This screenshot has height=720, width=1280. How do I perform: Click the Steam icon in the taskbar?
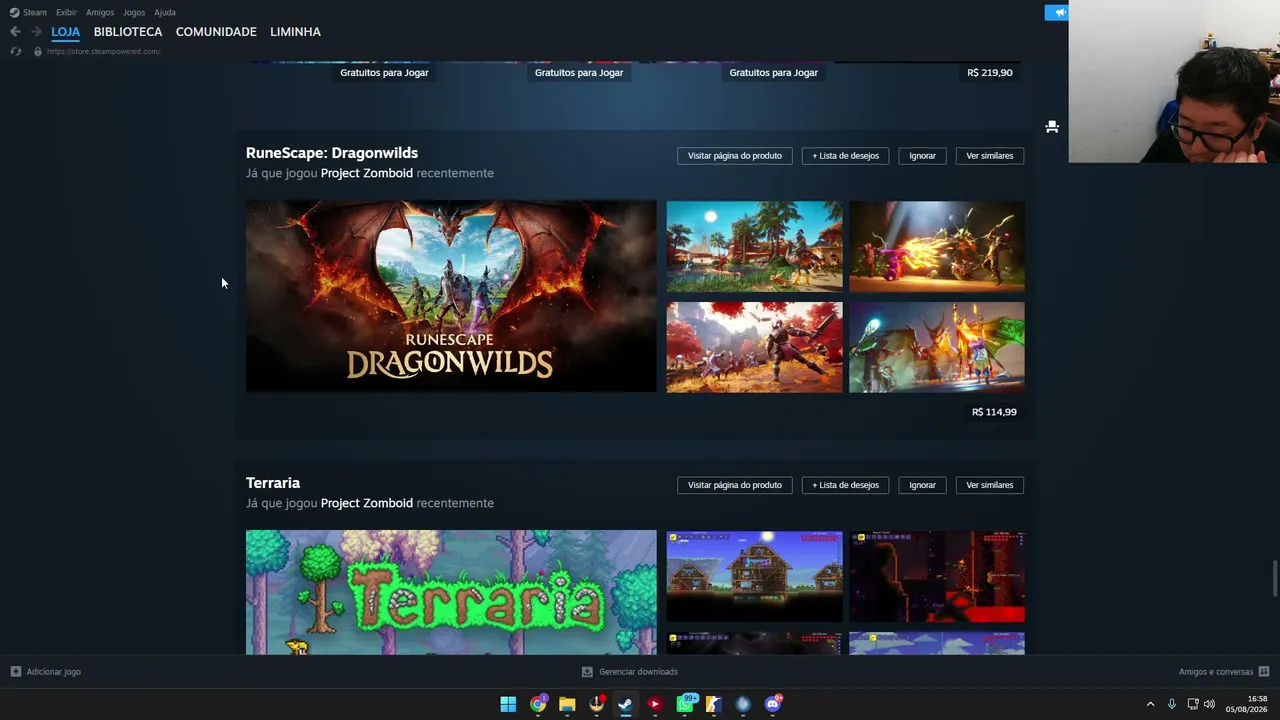tap(625, 704)
